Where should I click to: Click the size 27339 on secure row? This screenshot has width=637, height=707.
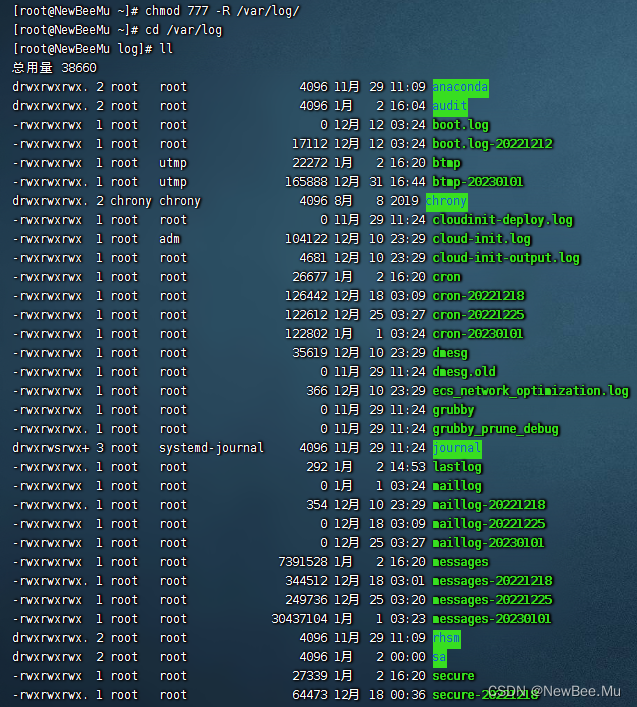[x=310, y=676]
